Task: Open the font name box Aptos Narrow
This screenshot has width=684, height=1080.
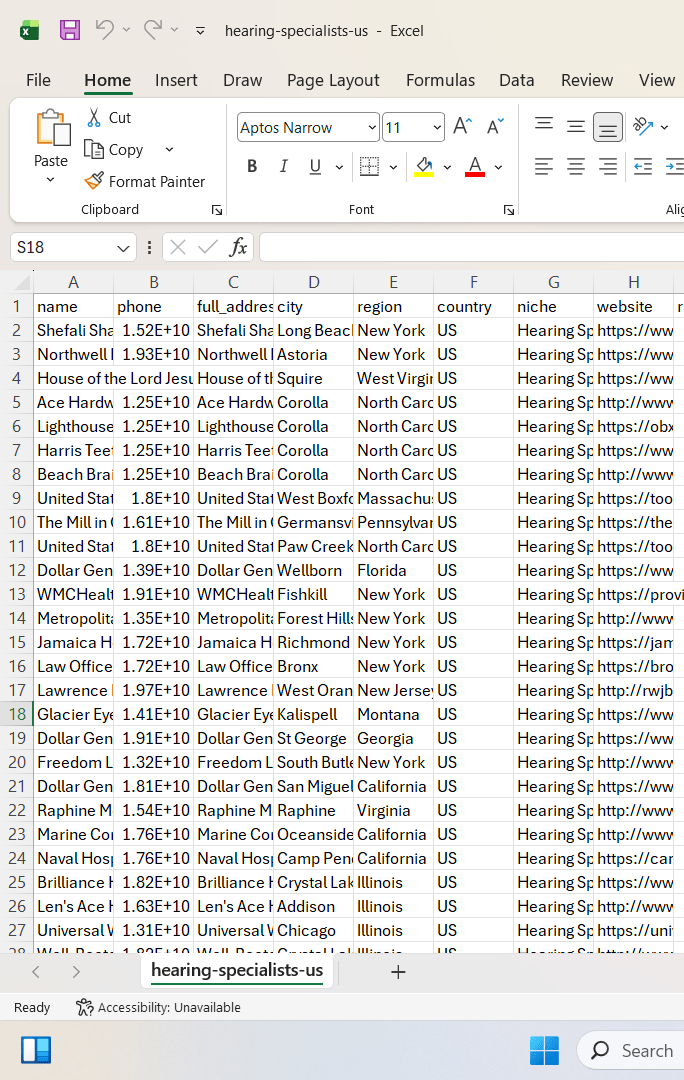Action: [308, 127]
